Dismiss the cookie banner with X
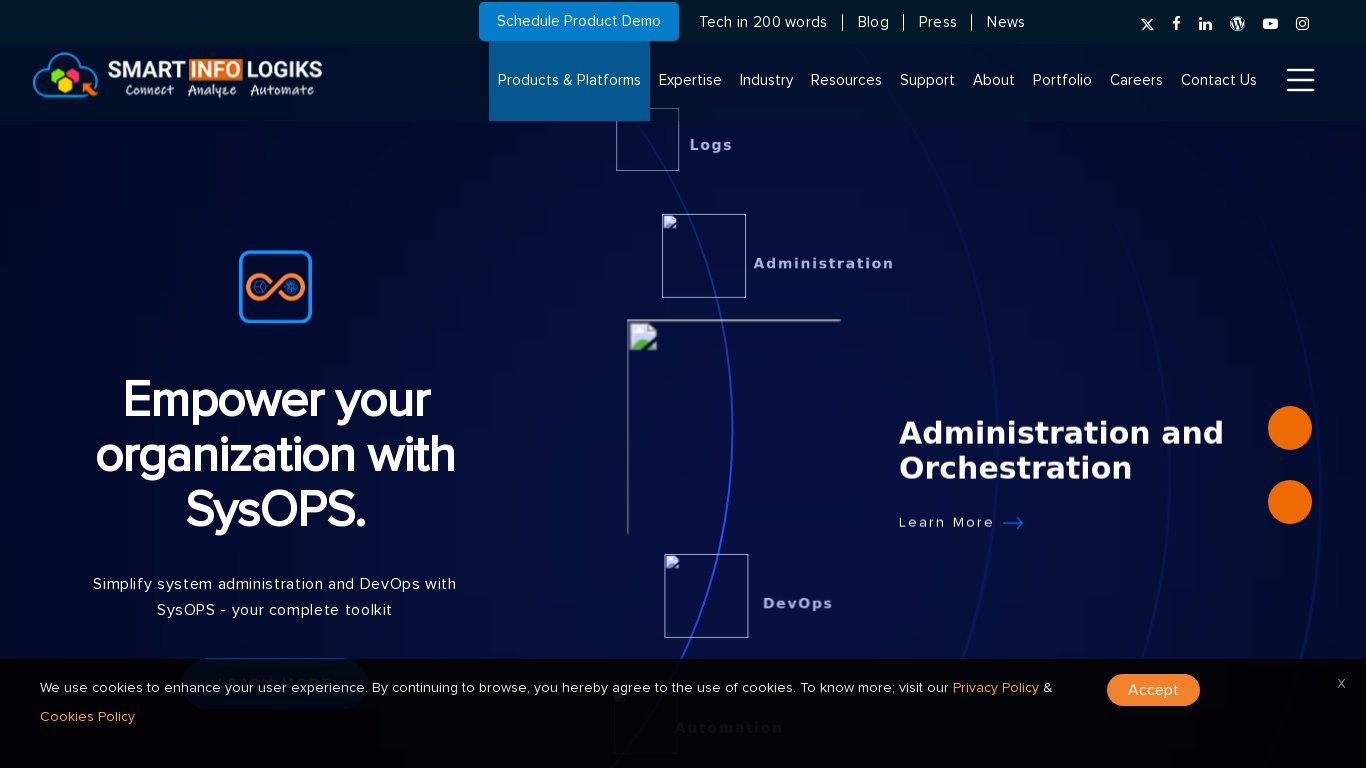 coord(1341,683)
